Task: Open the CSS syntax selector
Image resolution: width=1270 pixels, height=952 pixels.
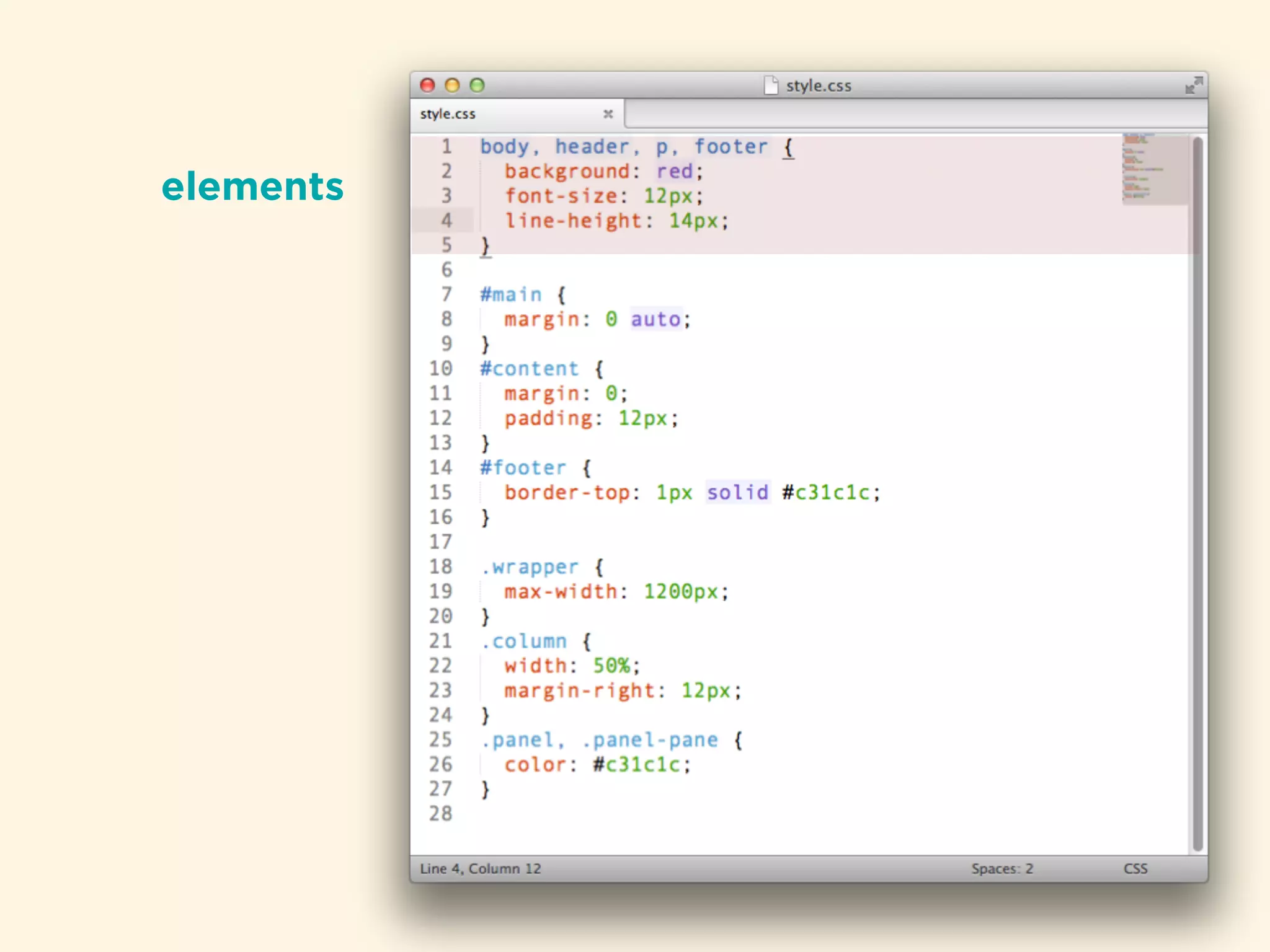Action: [x=1135, y=869]
